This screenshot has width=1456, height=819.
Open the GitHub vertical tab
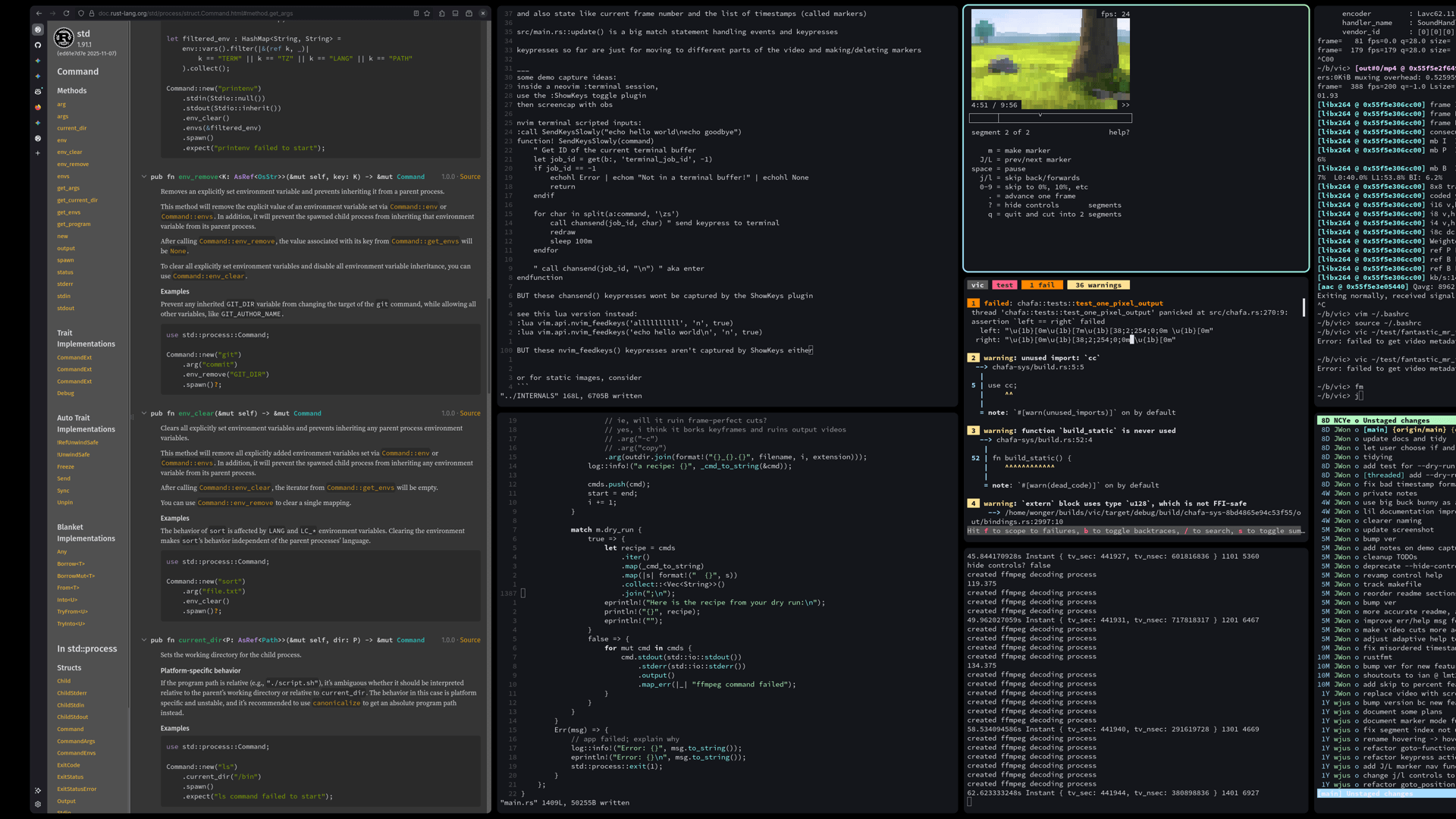38,45
